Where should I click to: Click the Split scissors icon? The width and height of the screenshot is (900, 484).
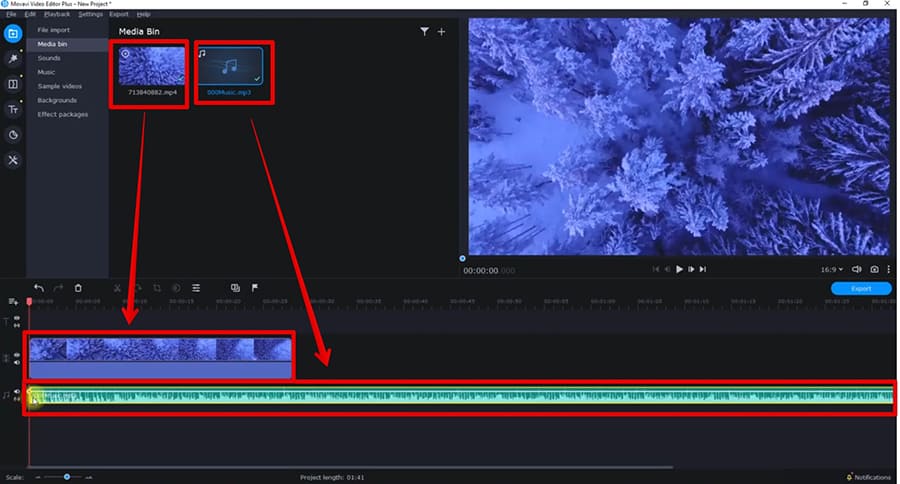tap(117, 288)
